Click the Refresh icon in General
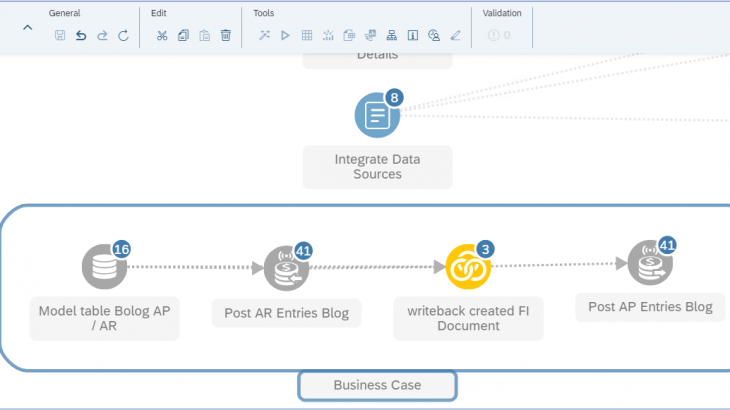The image size is (730, 410). [x=123, y=35]
